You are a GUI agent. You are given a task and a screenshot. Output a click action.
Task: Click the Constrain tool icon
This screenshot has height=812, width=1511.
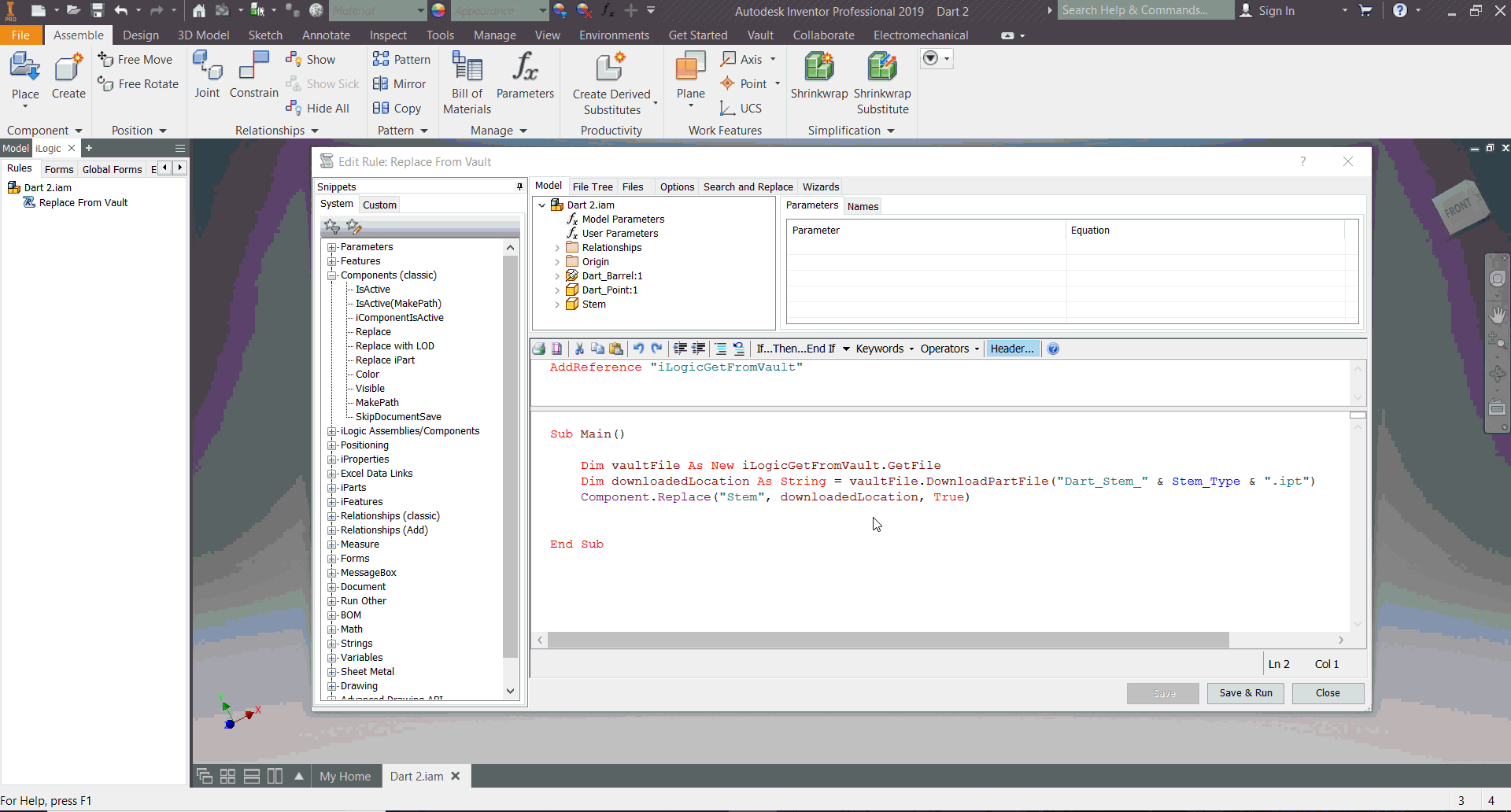pyautogui.click(x=254, y=65)
